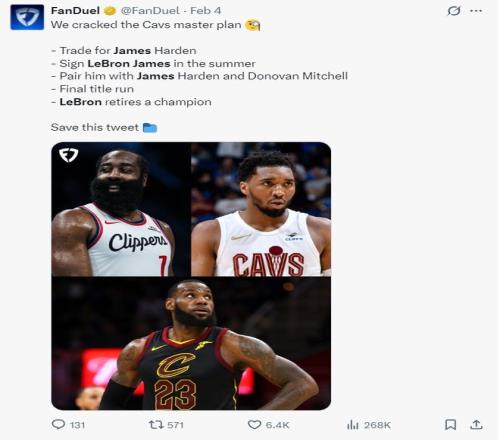View analytics via bar chart icon

pos(353,425)
